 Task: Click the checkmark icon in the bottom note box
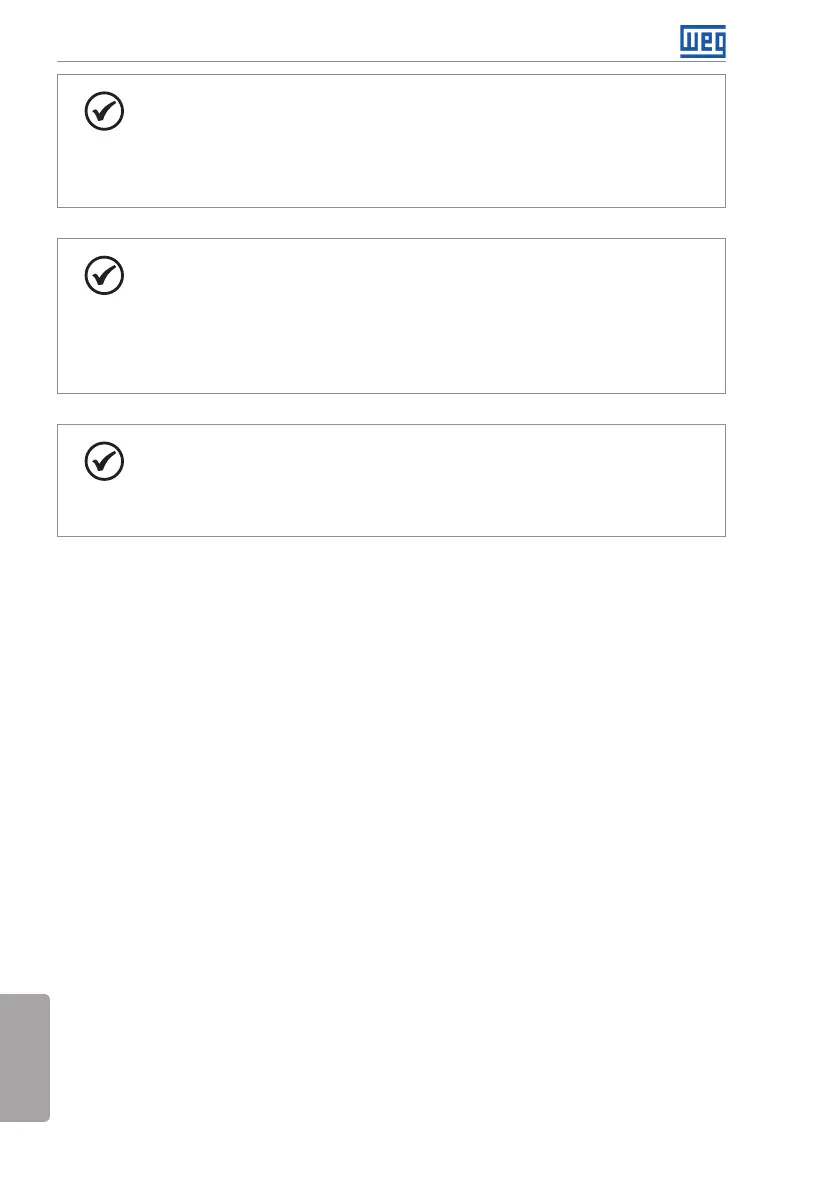point(105,461)
